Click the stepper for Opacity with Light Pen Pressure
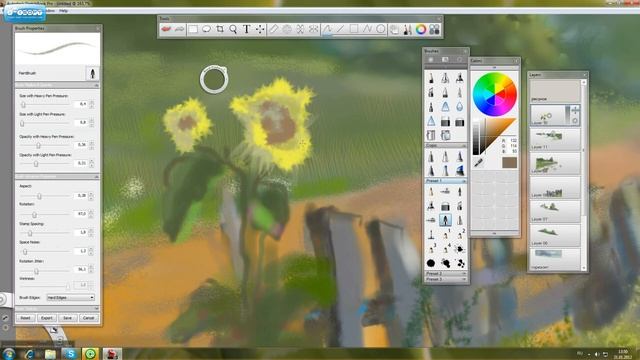640x360 pixels. 91,163
